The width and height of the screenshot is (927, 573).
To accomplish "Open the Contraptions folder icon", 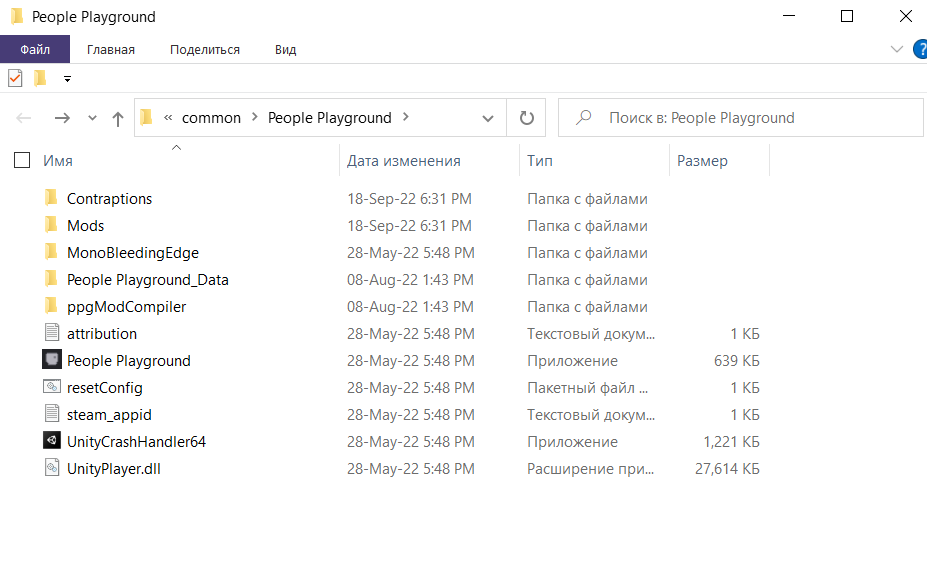I will (51, 198).
